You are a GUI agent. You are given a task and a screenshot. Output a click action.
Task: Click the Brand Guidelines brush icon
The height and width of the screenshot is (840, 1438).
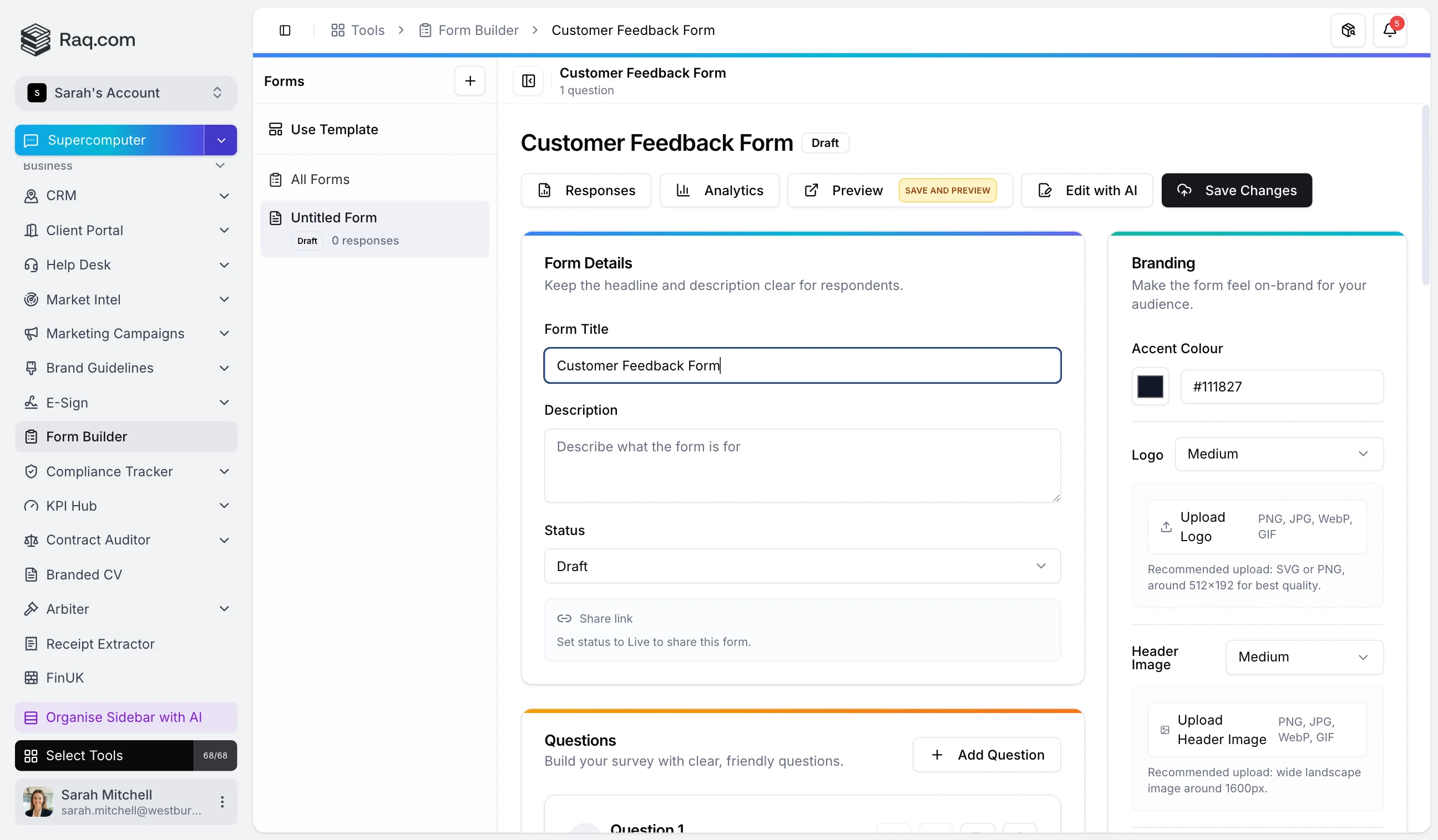pyautogui.click(x=31, y=368)
